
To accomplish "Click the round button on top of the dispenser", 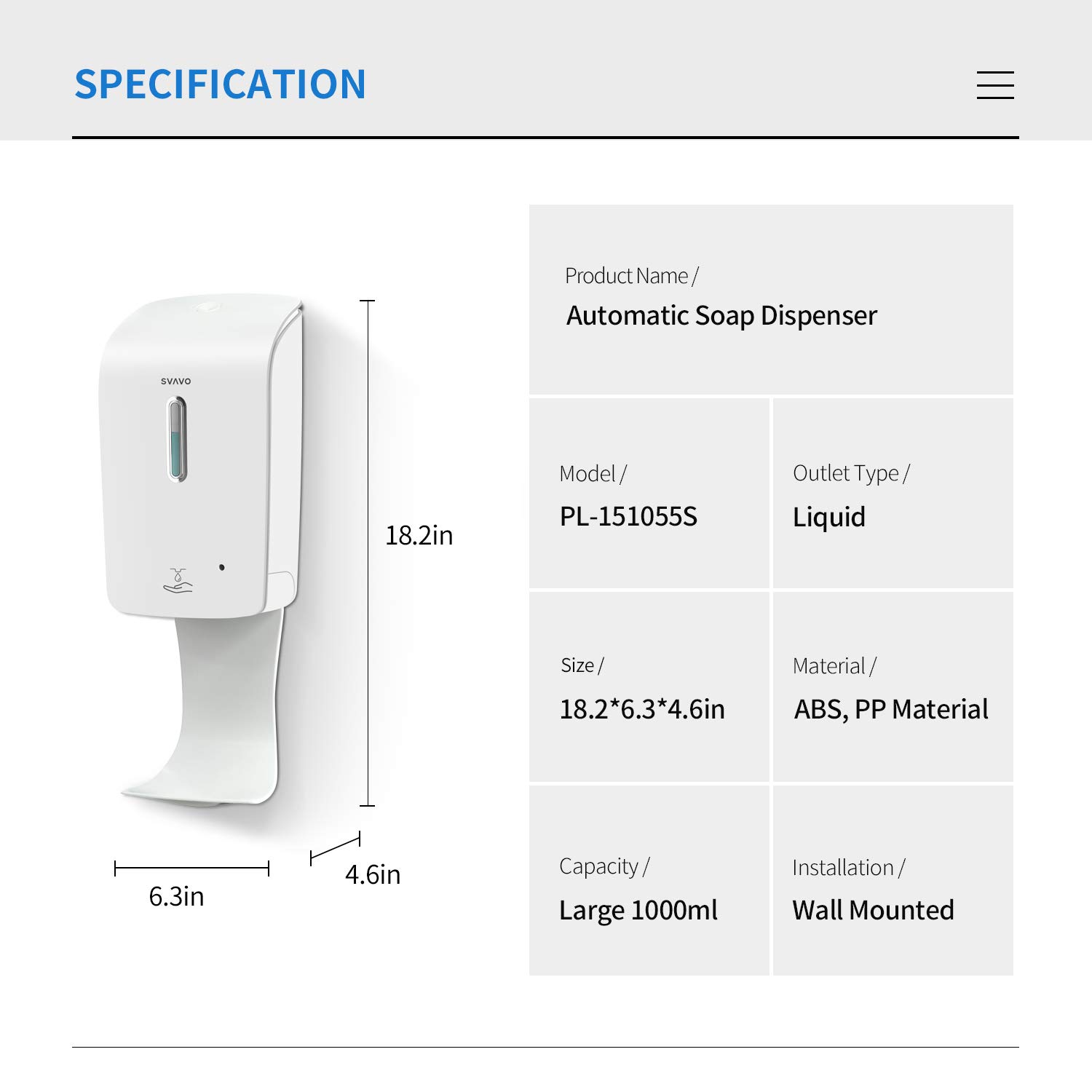I will [208, 306].
